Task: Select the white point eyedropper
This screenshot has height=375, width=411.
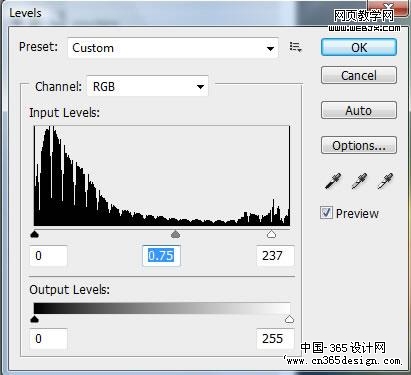Action: [385, 181]
